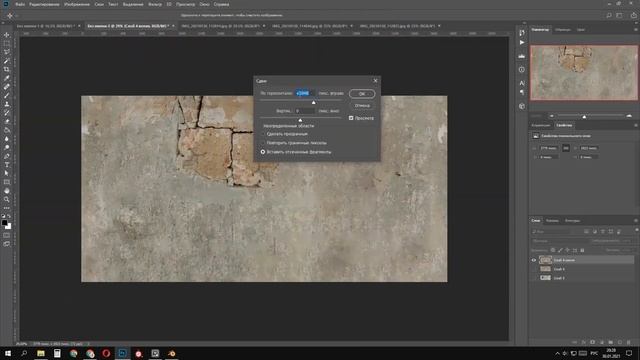The image size is (640, 360).
Task: Show the second layer in Layers panel
Action: click(533, 269)
